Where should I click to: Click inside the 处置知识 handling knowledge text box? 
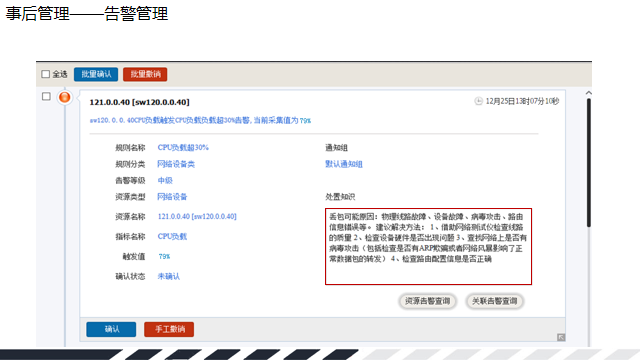428,247
